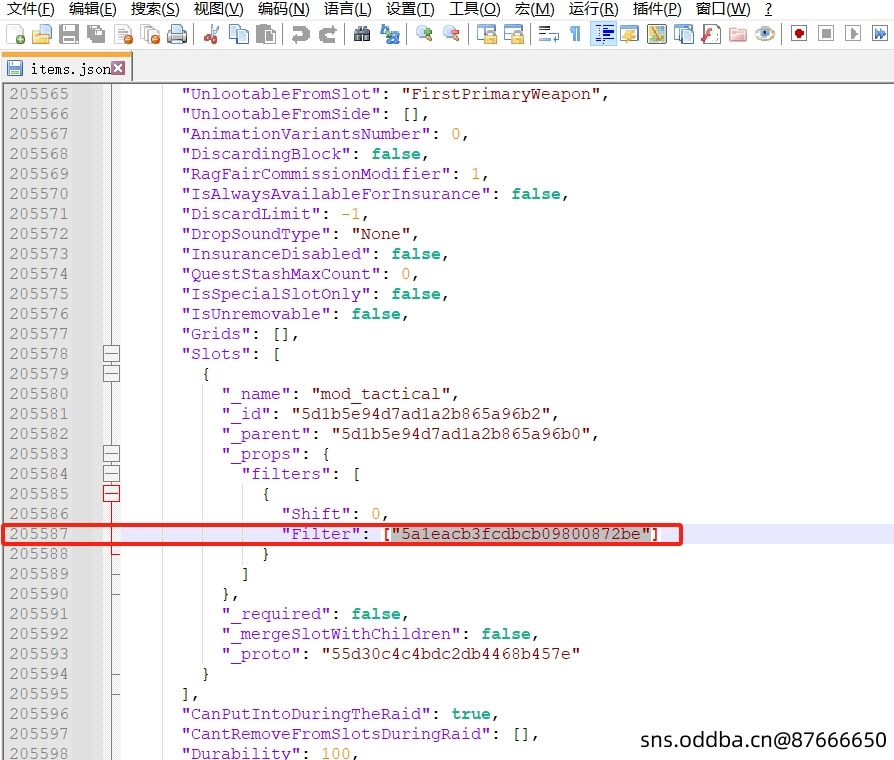
Task: Click the Undo arrow icon
Action: tap(300, 34)
